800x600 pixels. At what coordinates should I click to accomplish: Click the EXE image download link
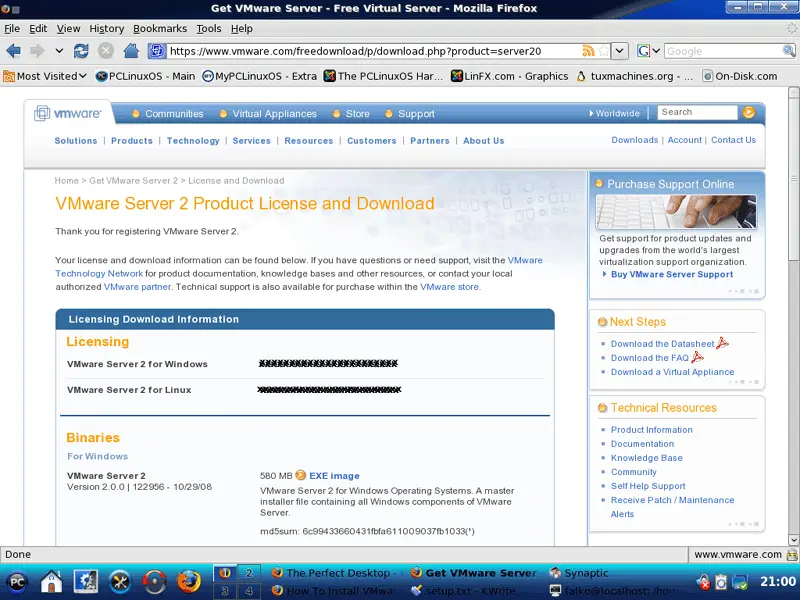[334, 476]
